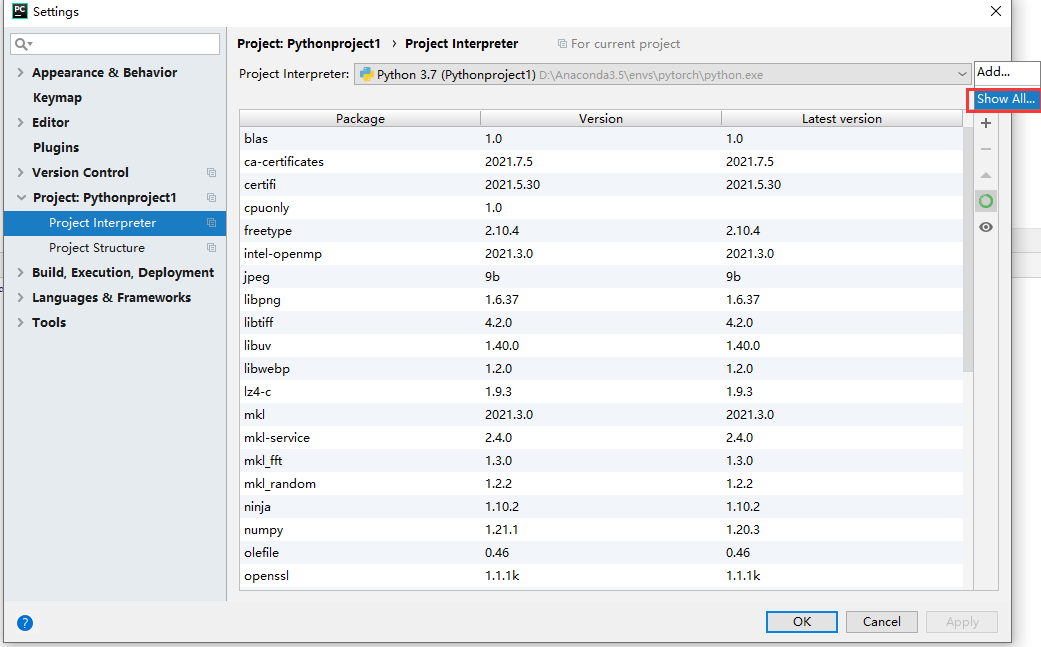Select the certifi package row
Image resolution: width=1041 pixels, height=647 pixels.
601,184
